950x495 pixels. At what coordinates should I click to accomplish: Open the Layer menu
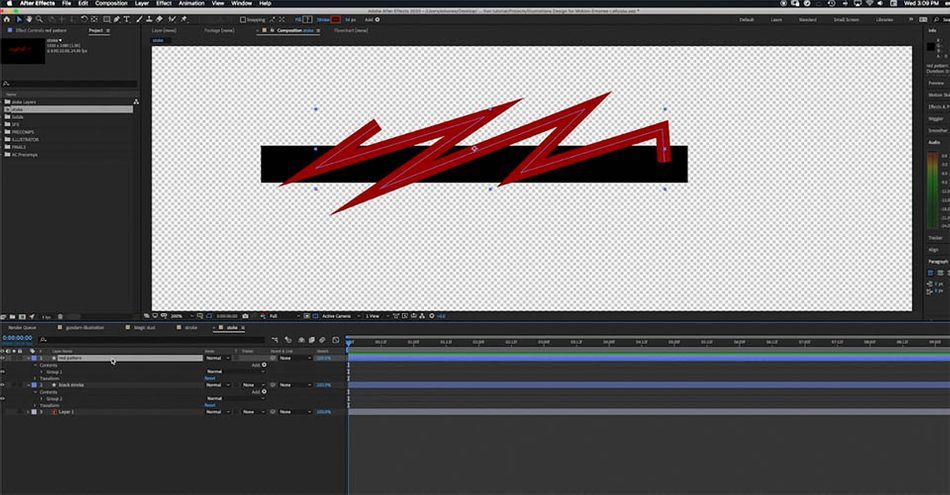(142, 3)
